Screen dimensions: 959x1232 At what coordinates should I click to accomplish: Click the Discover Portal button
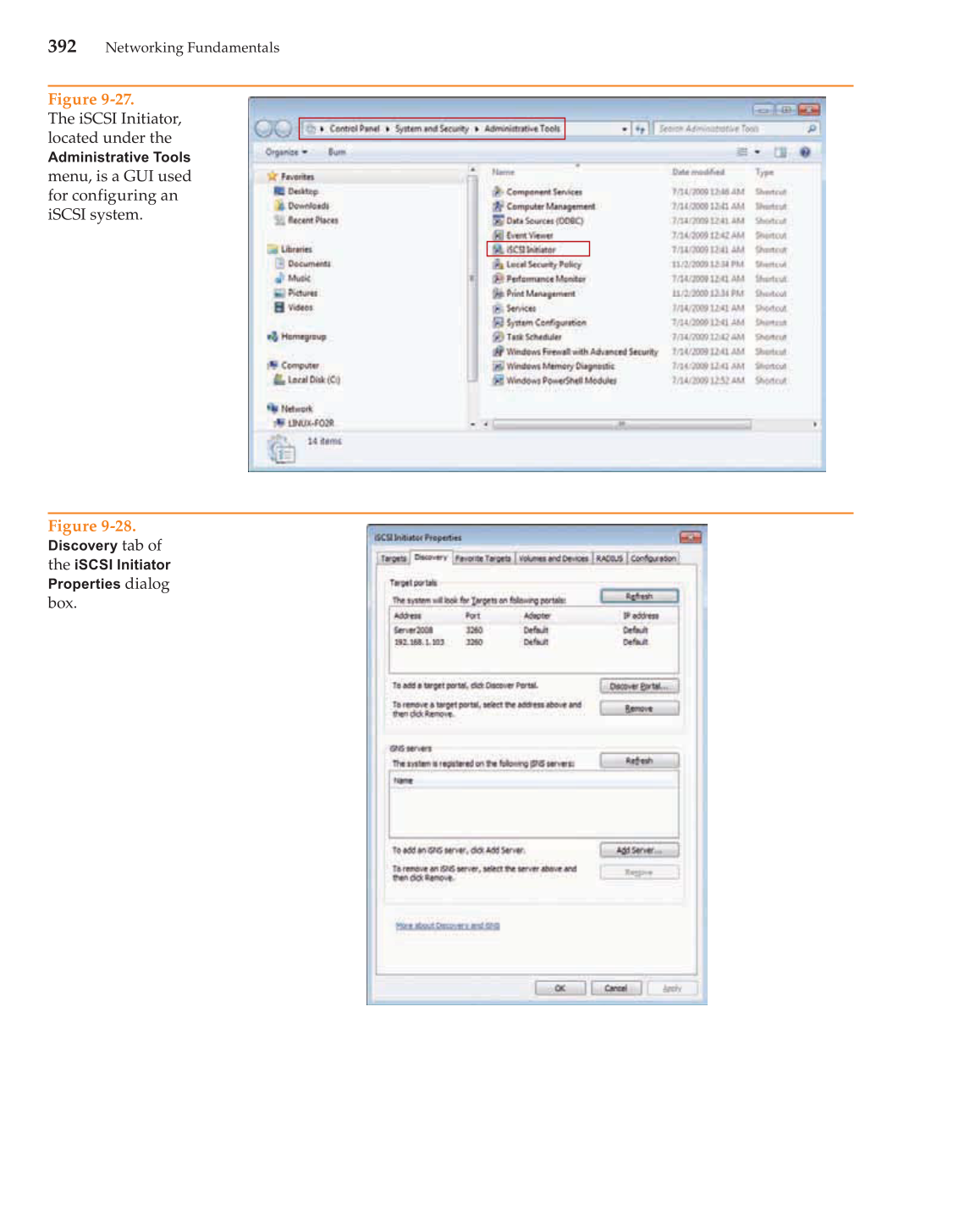pyautogui.click(x=639, y=686)
